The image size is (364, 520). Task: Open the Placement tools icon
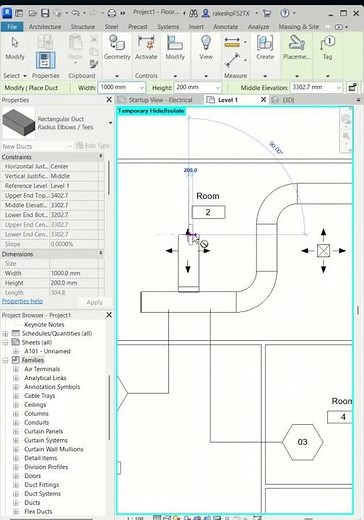click(x=297, y=43)
